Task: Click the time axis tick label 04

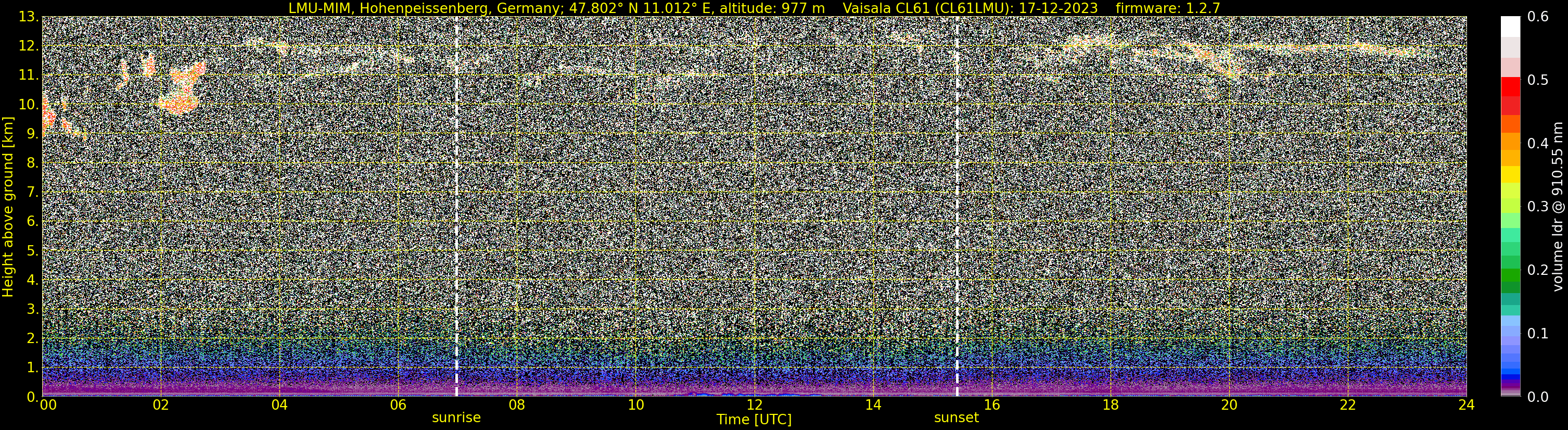Action: 279,405
